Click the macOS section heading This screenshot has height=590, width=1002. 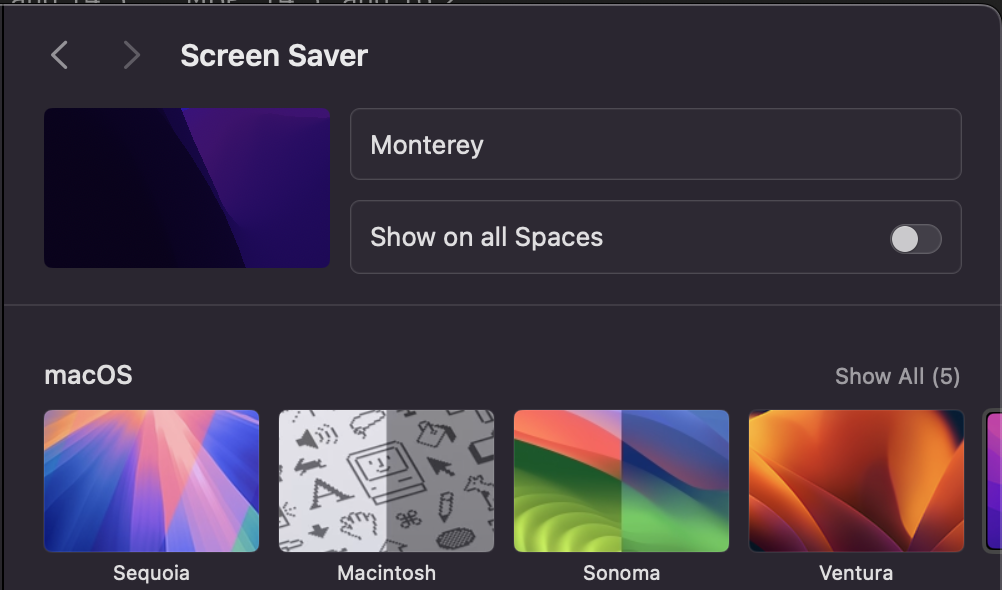pyautogui.click(x=88, y=375)
